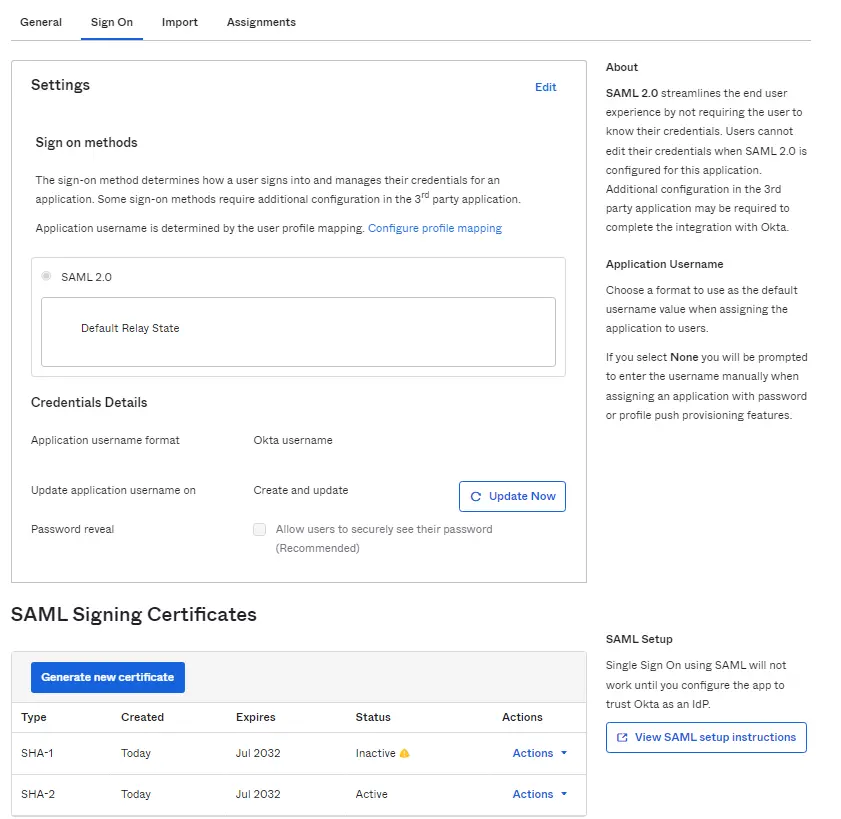841x819 pixels.
Task: Click the Default Relay State field
Action: (x=298, y=331)
